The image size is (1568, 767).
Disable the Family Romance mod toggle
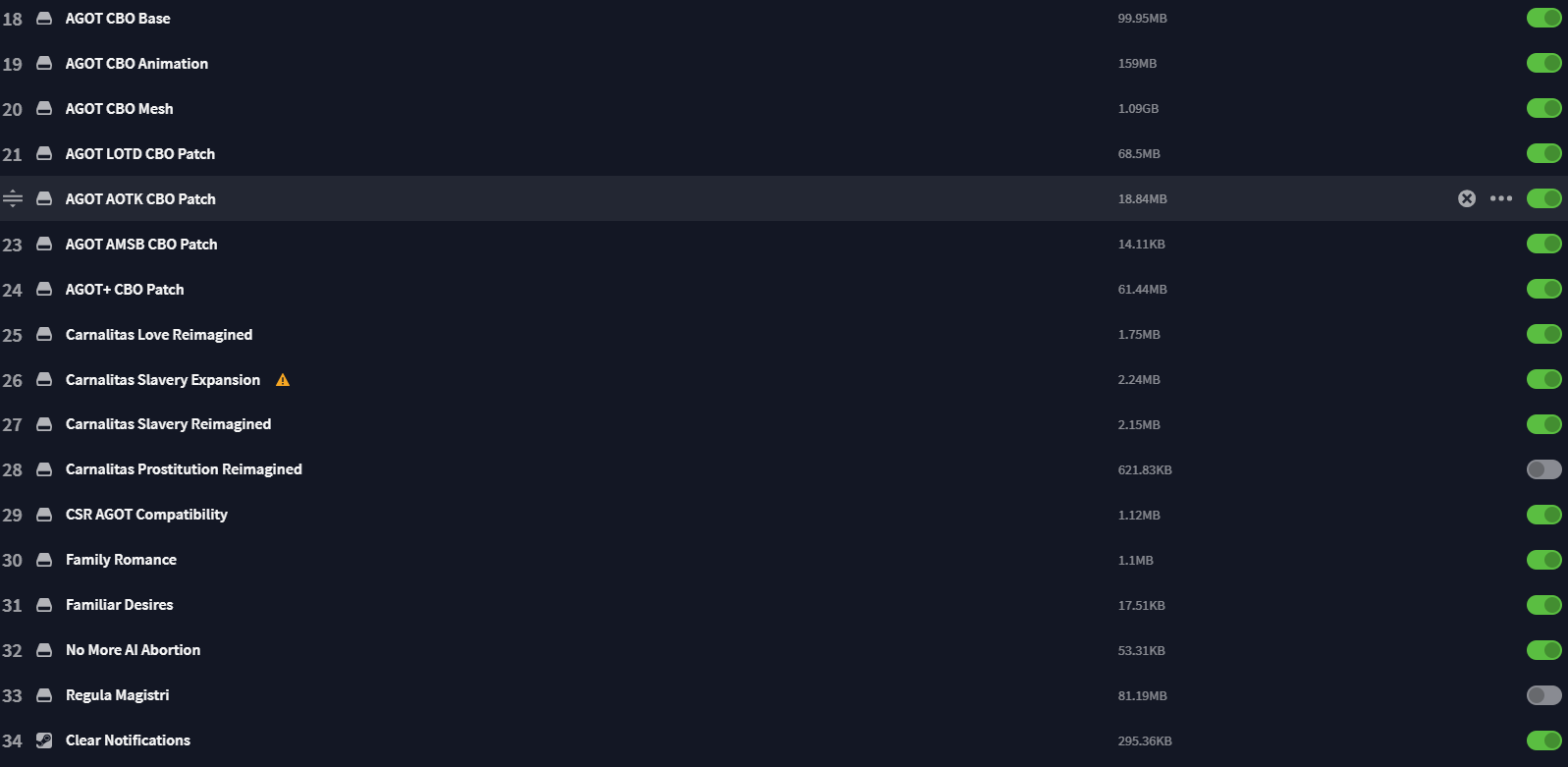(x=1544, y=560)
